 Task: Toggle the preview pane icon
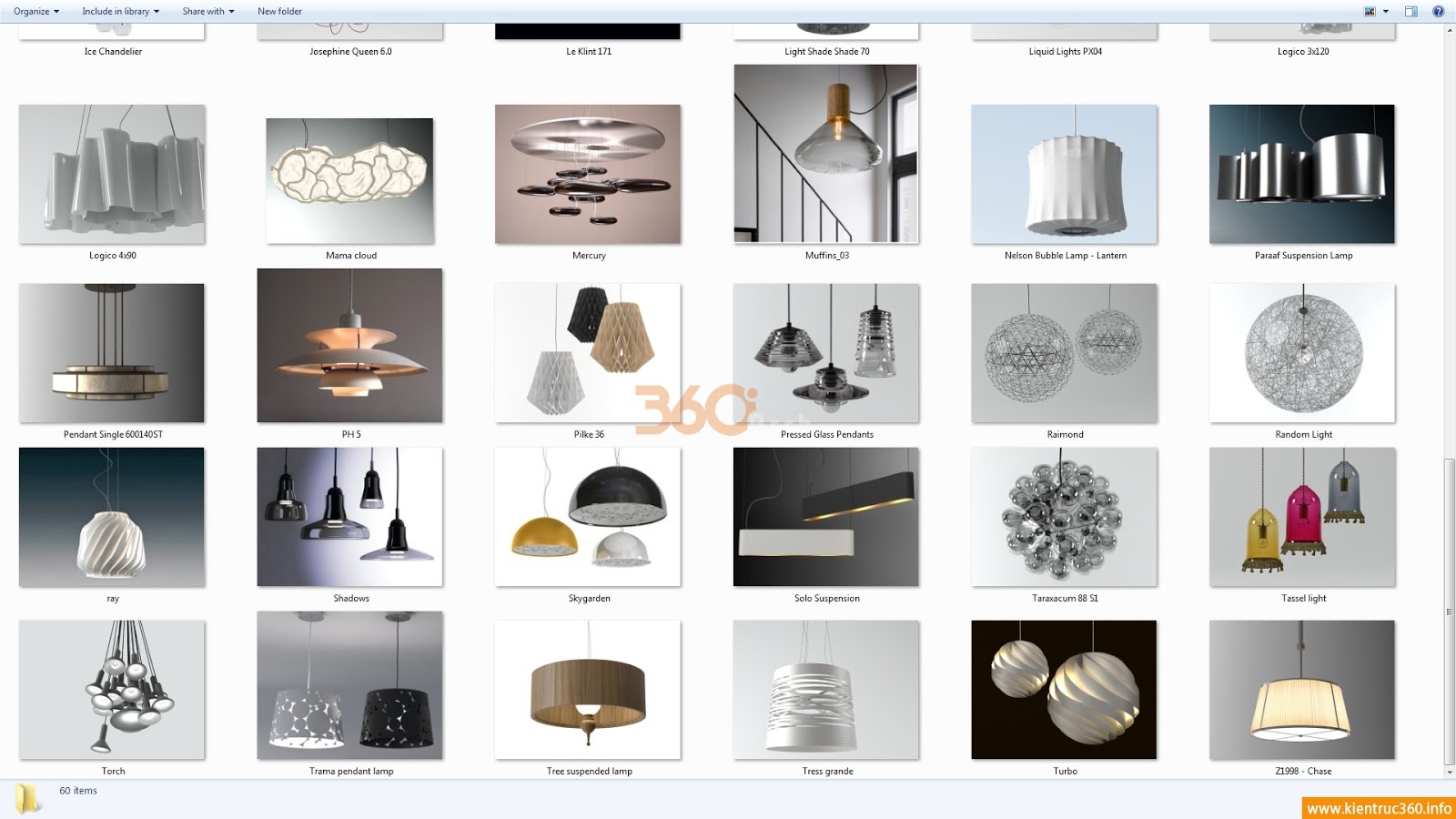point(1410,11)
